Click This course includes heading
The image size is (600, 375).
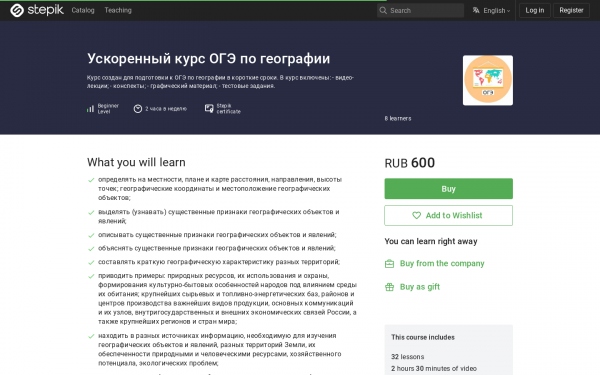point(423,337)
